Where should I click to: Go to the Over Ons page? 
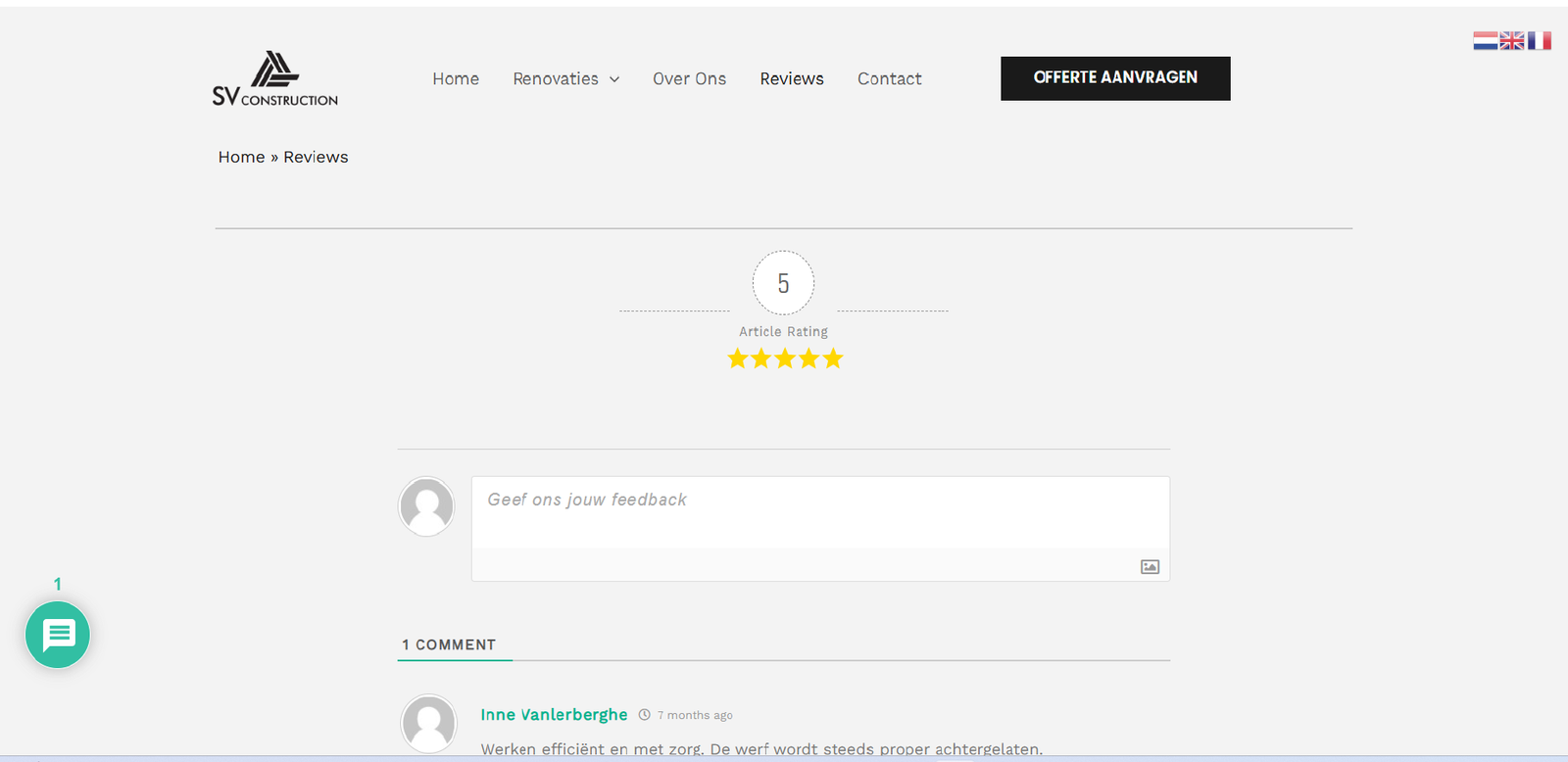point(689,79)
